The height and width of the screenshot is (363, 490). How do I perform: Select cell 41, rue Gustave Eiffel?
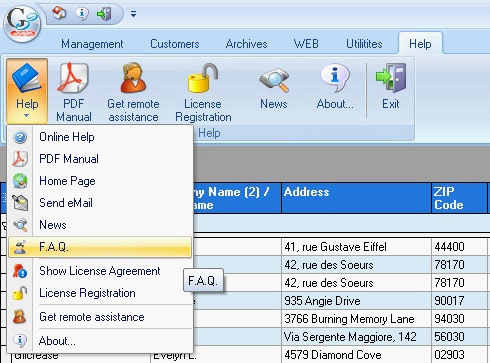click(x=356, y=247)
